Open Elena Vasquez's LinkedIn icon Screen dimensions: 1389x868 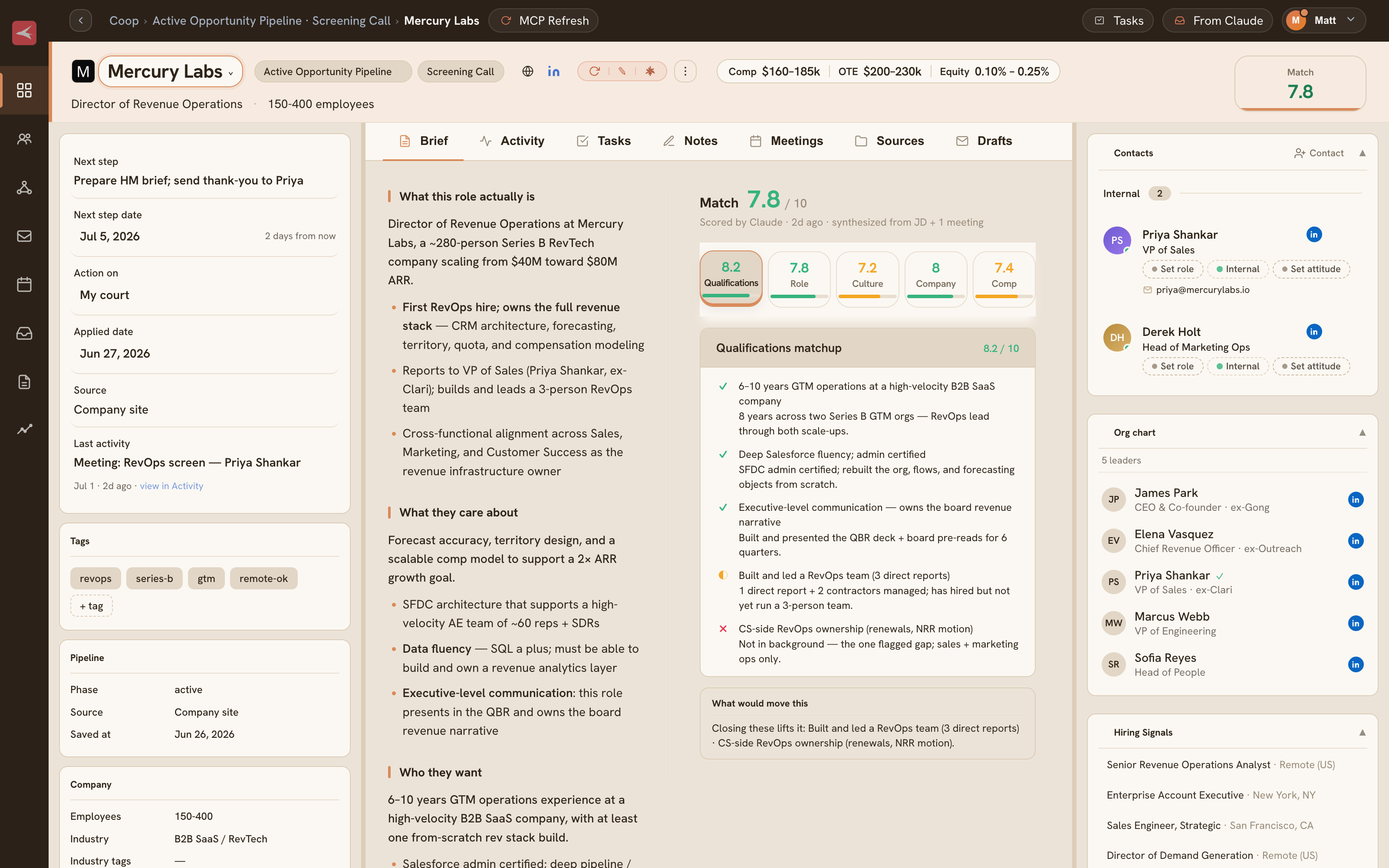point(1356,541)
